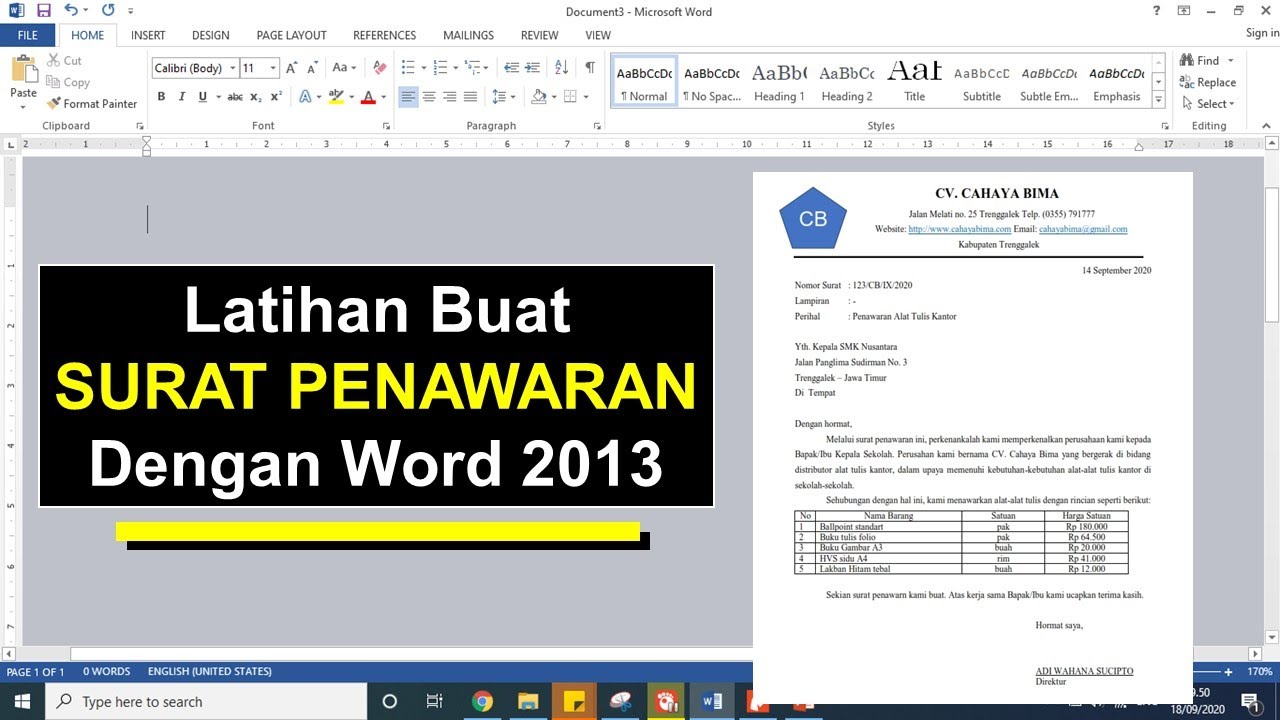Screen dimensions: 1280x720
Task: Apply yellow text highlight color
Action: pyautogui.click(x=336, y=97)
